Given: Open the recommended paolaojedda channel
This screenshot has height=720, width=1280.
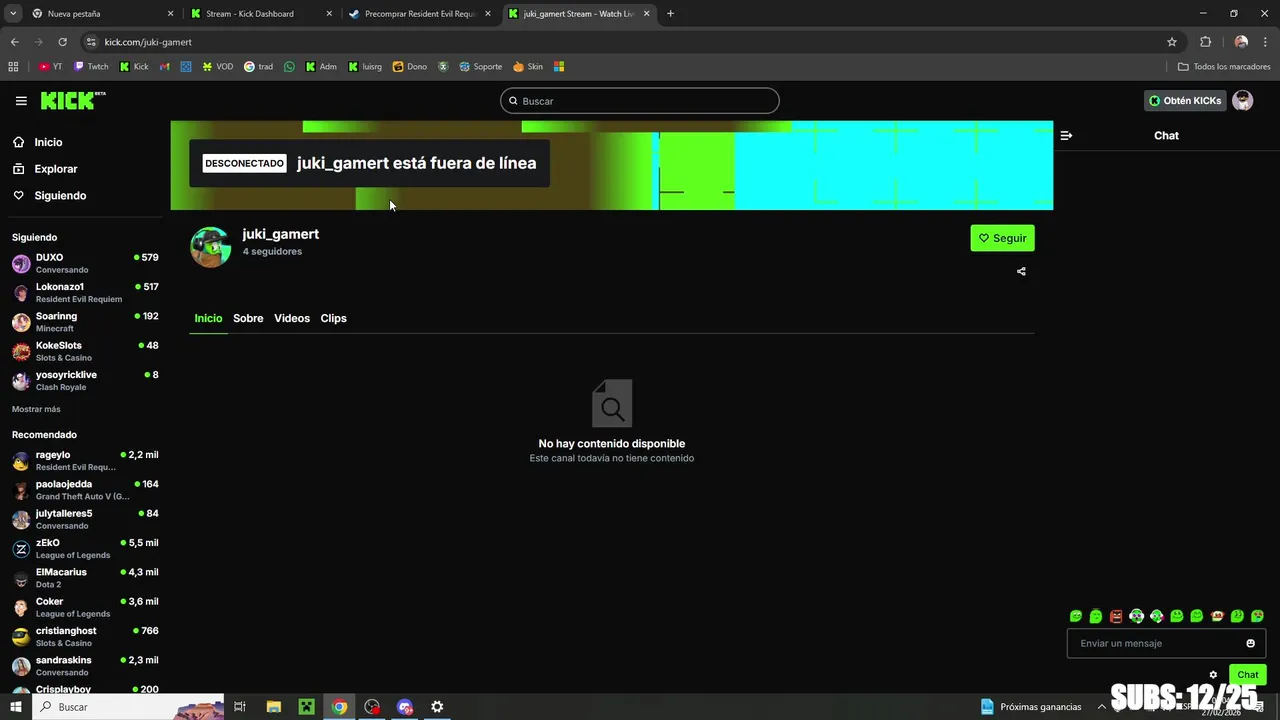Looking at the screenshot, I should (x=85, y=490).
